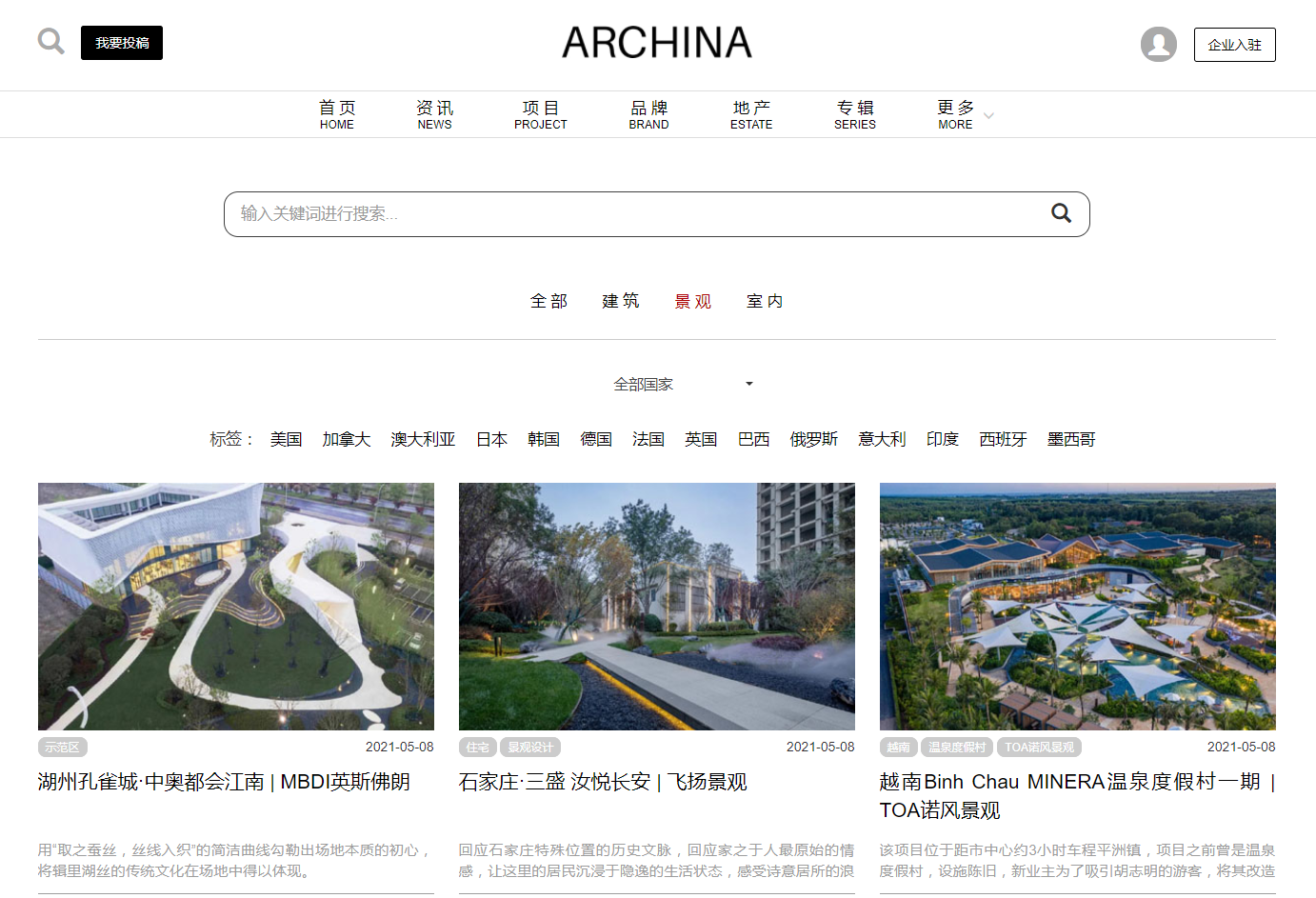Open the 更多 MORE menu item

[x=956, y=115]
